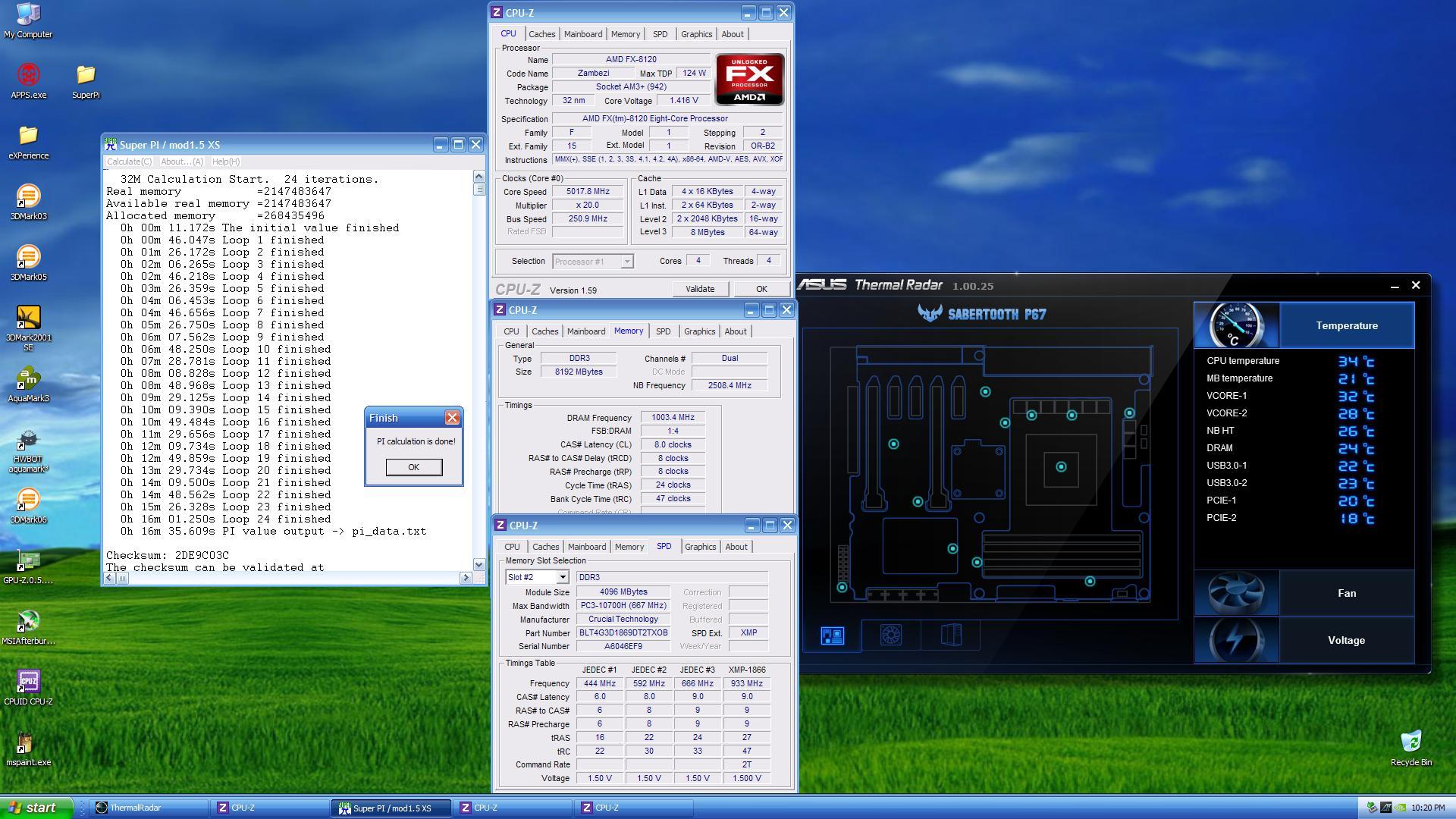Select Thermal Radar panel view icon
Image resolution: width=1456 pixels, height=819 pixels.
click(x=950, y=635)
